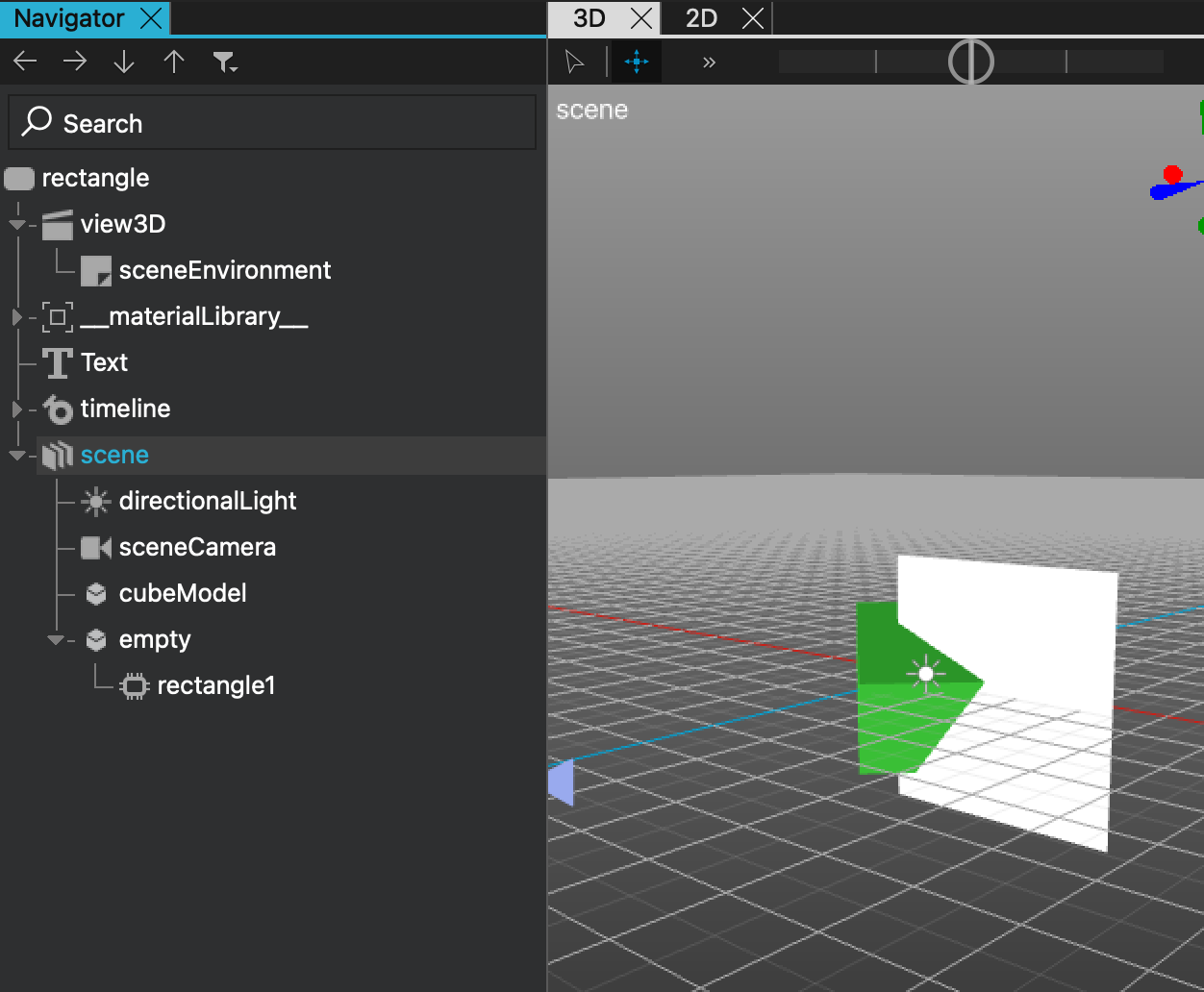
Task: Toggle the move tool in 3D toolbar
Action: (x=636, y=62)
